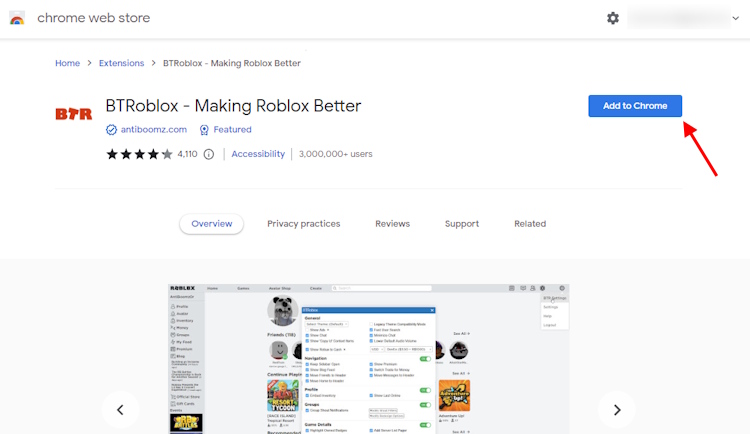Expand the account dropdown arrow
Screen dimensions: 750x434
pos(733,18)
